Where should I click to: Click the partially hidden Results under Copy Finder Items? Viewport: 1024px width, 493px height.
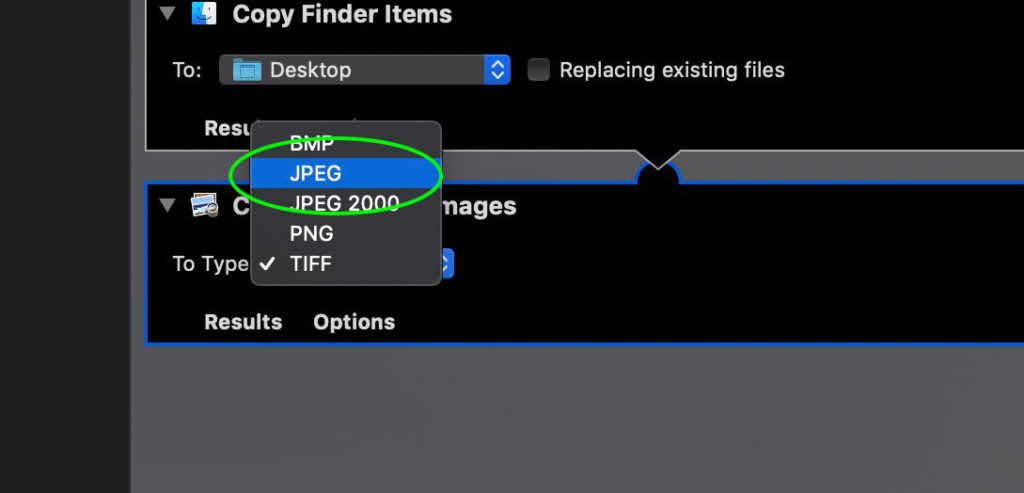point(228,128)
